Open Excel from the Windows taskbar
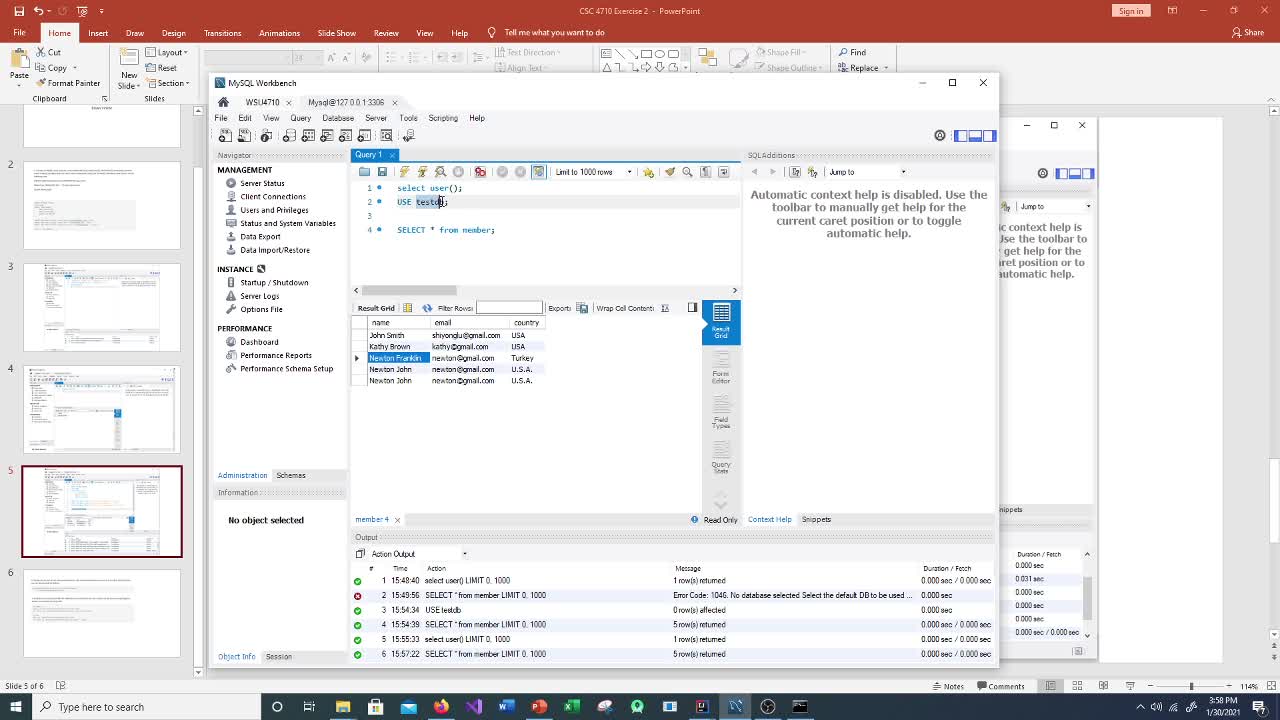This screenshot has width=1280, height=720. pos(572,707)
